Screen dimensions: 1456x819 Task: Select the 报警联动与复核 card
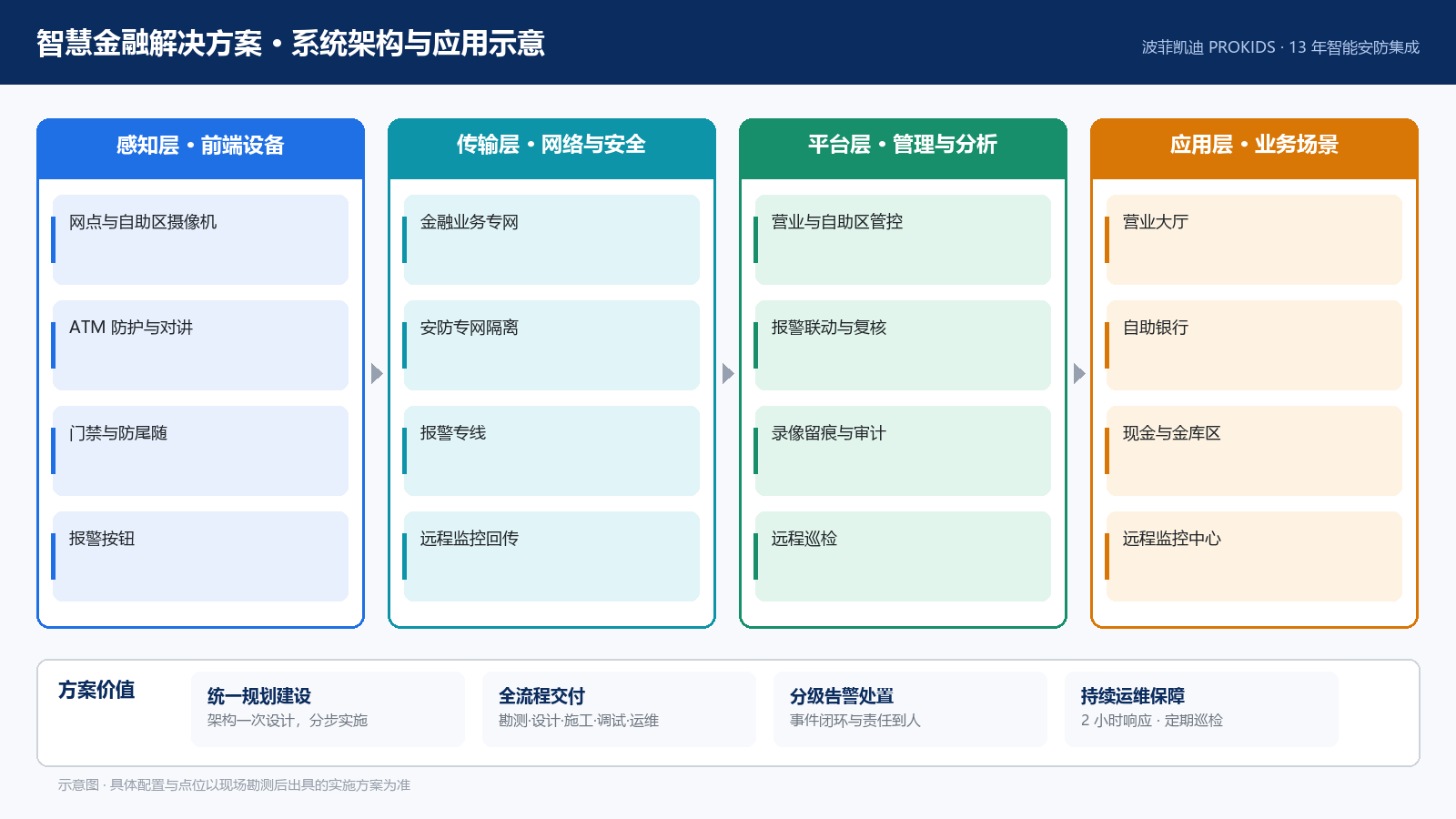[903, 345]
